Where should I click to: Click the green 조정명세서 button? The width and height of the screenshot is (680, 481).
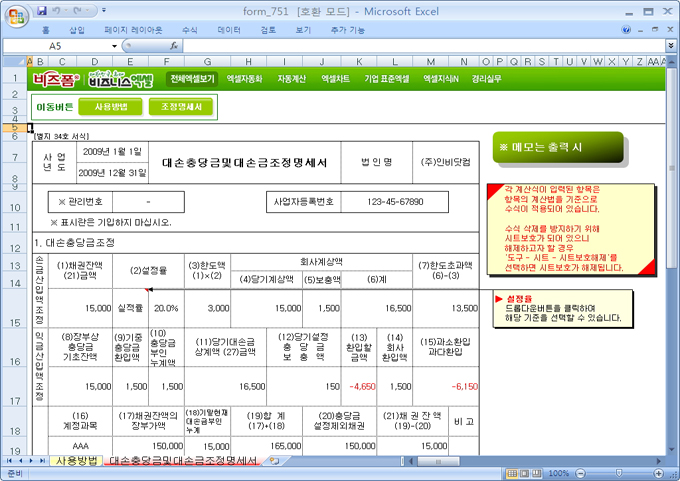pyautogui.click(x=181, y=105)
